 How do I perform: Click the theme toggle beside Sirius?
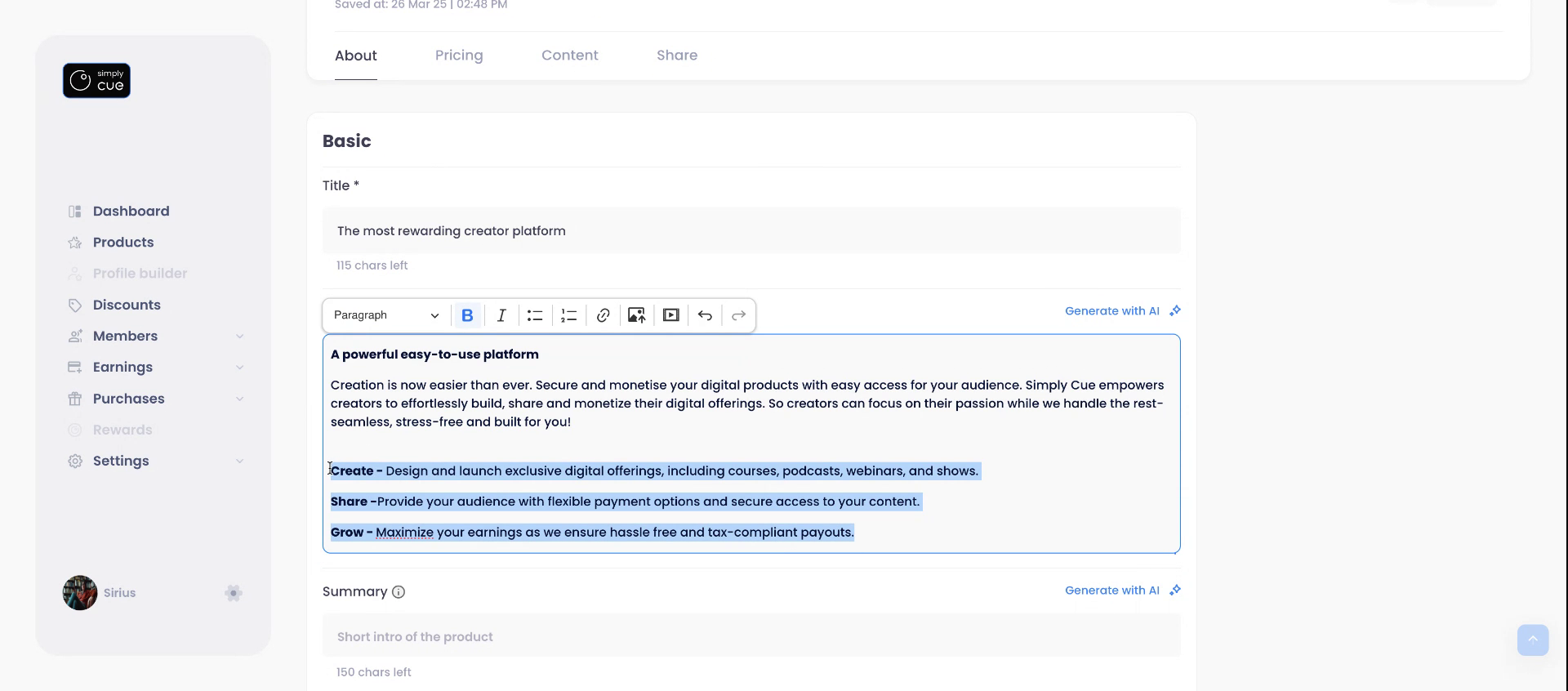pos(234,593)
